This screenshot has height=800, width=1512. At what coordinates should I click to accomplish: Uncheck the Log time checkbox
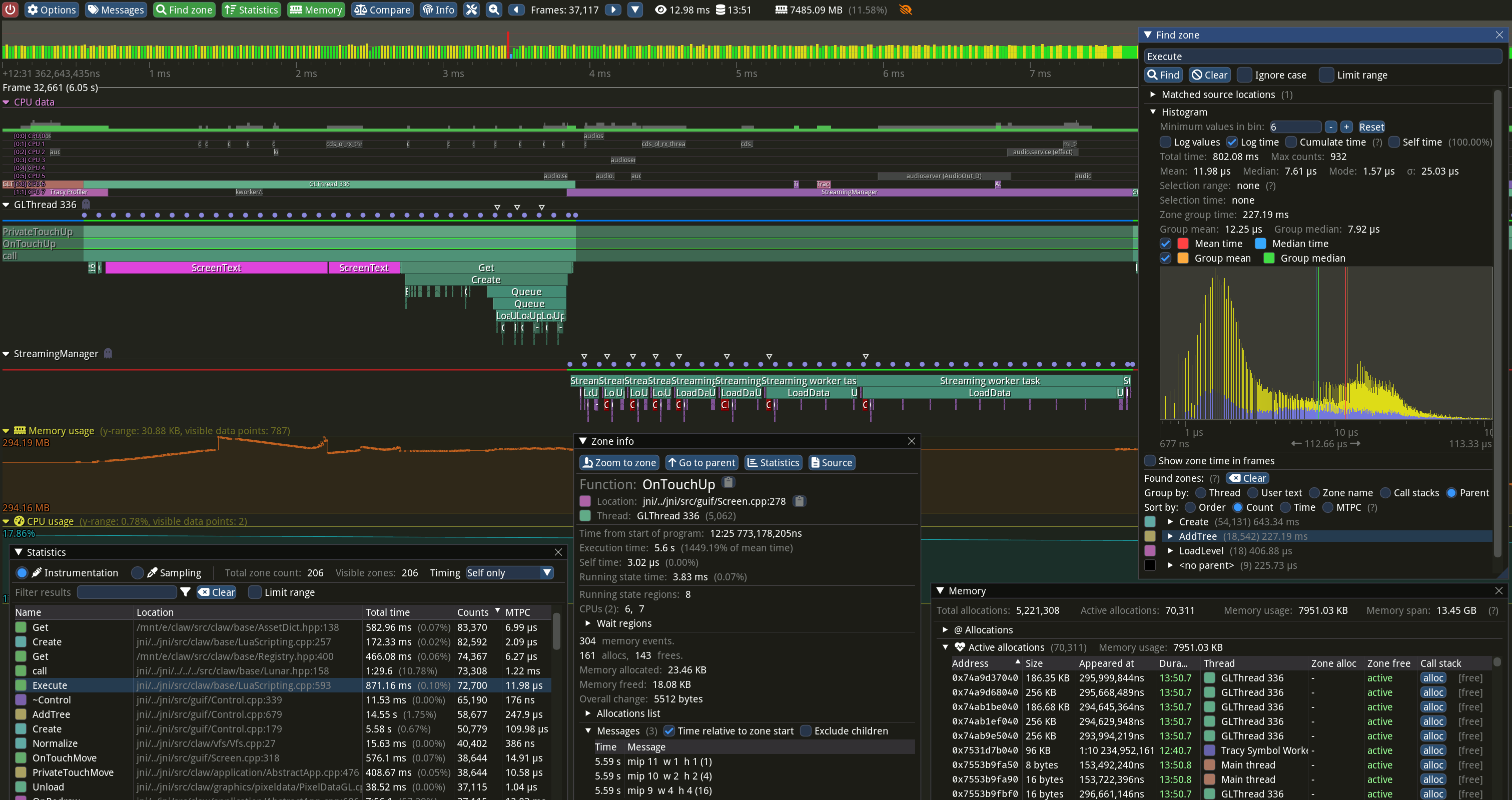pyautogui.click(x=1234, y=142)
